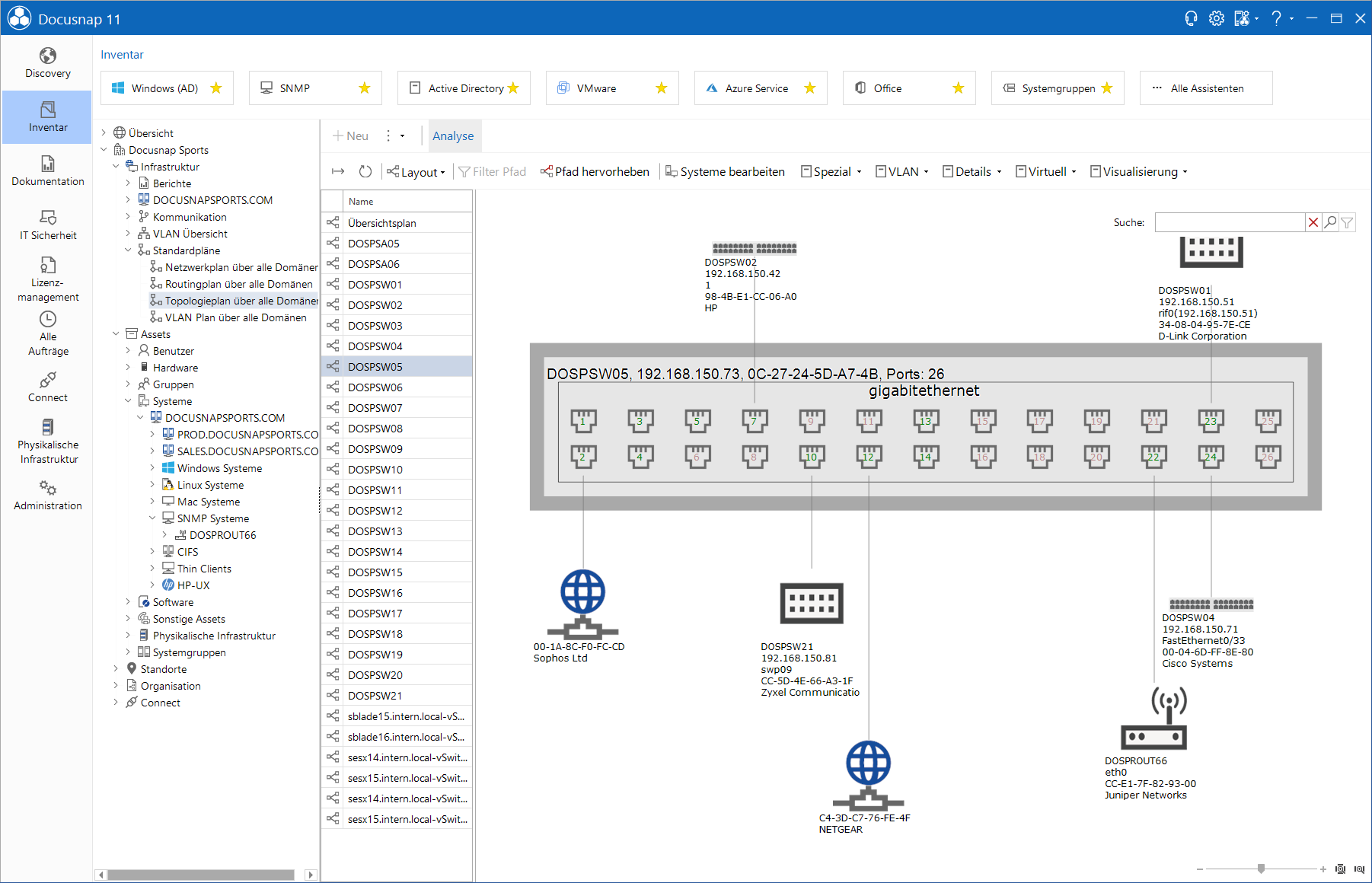Click Sophos Ltd globe network icon
Screen dimensions: 1372x883
(583, 604)
